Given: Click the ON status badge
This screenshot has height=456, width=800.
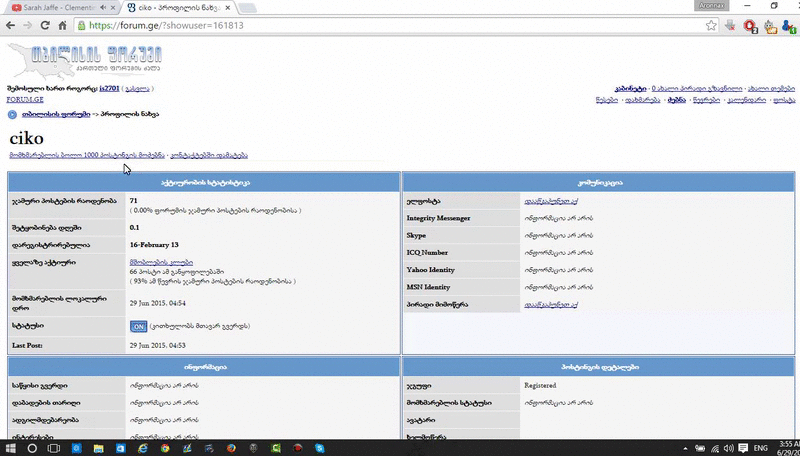Looking at the screenshot, I should click(138, 326).
